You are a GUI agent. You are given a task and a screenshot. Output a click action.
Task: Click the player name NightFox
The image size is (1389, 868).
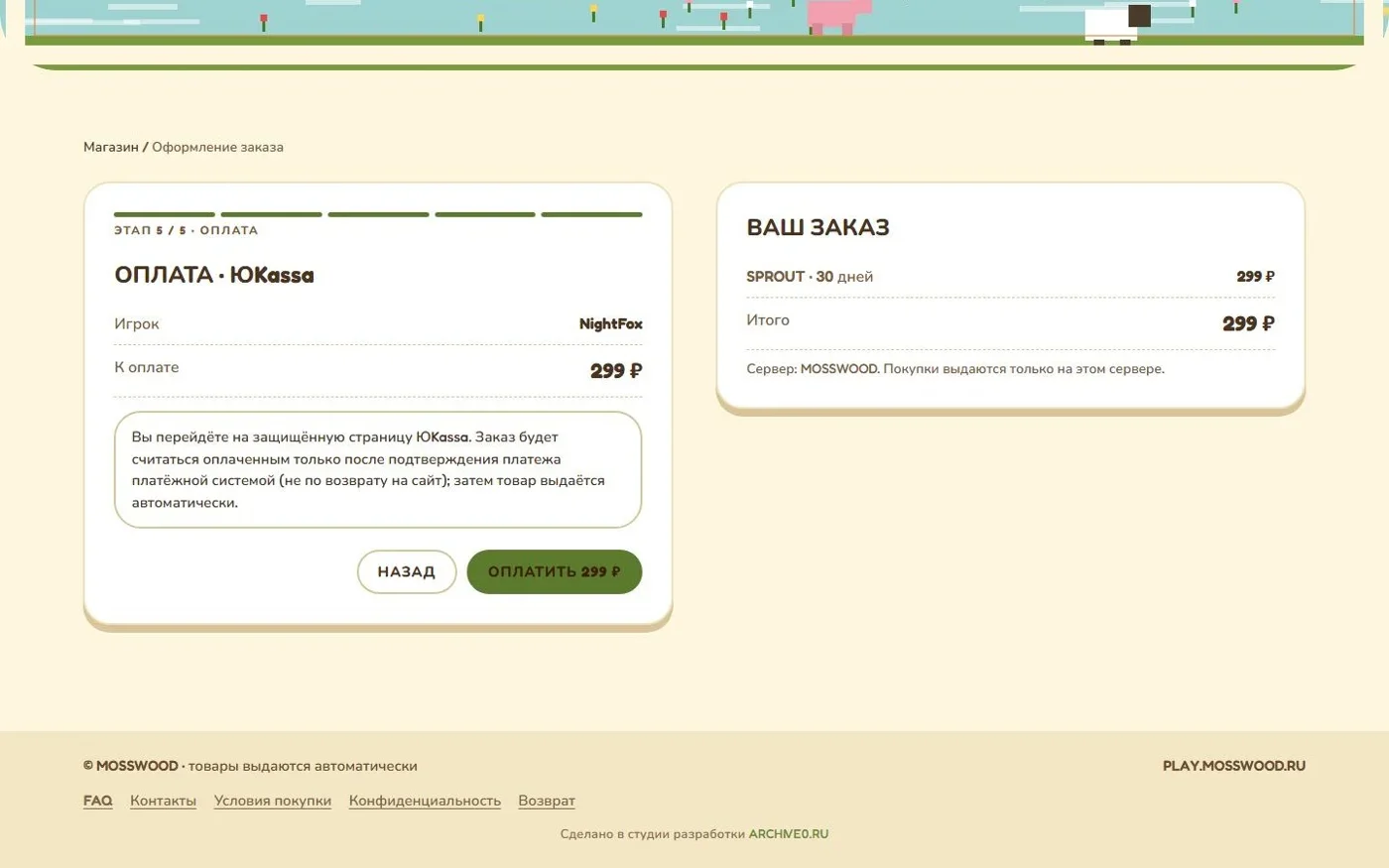(611, 324)
